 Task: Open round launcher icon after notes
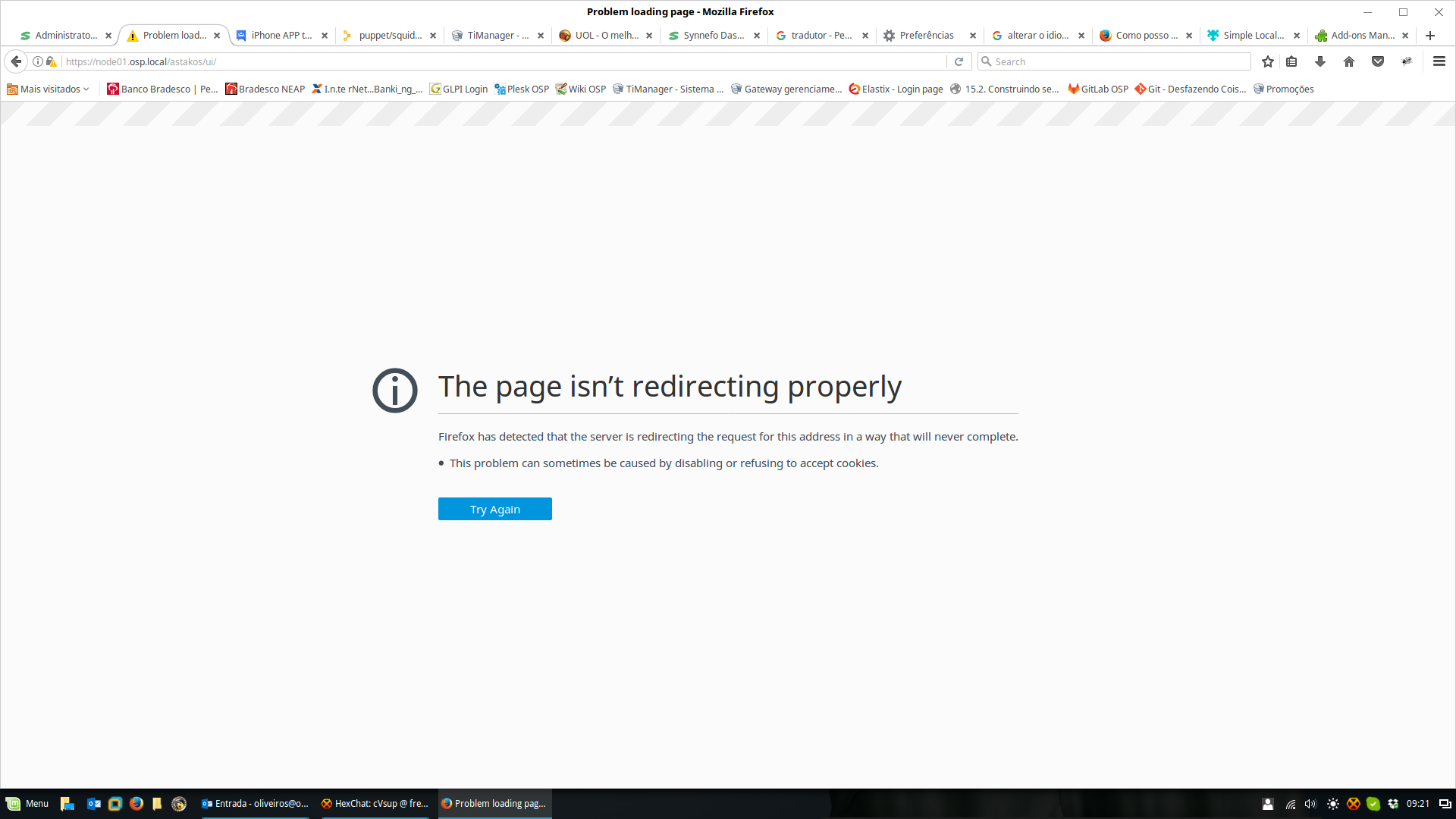tap(179, 804)
